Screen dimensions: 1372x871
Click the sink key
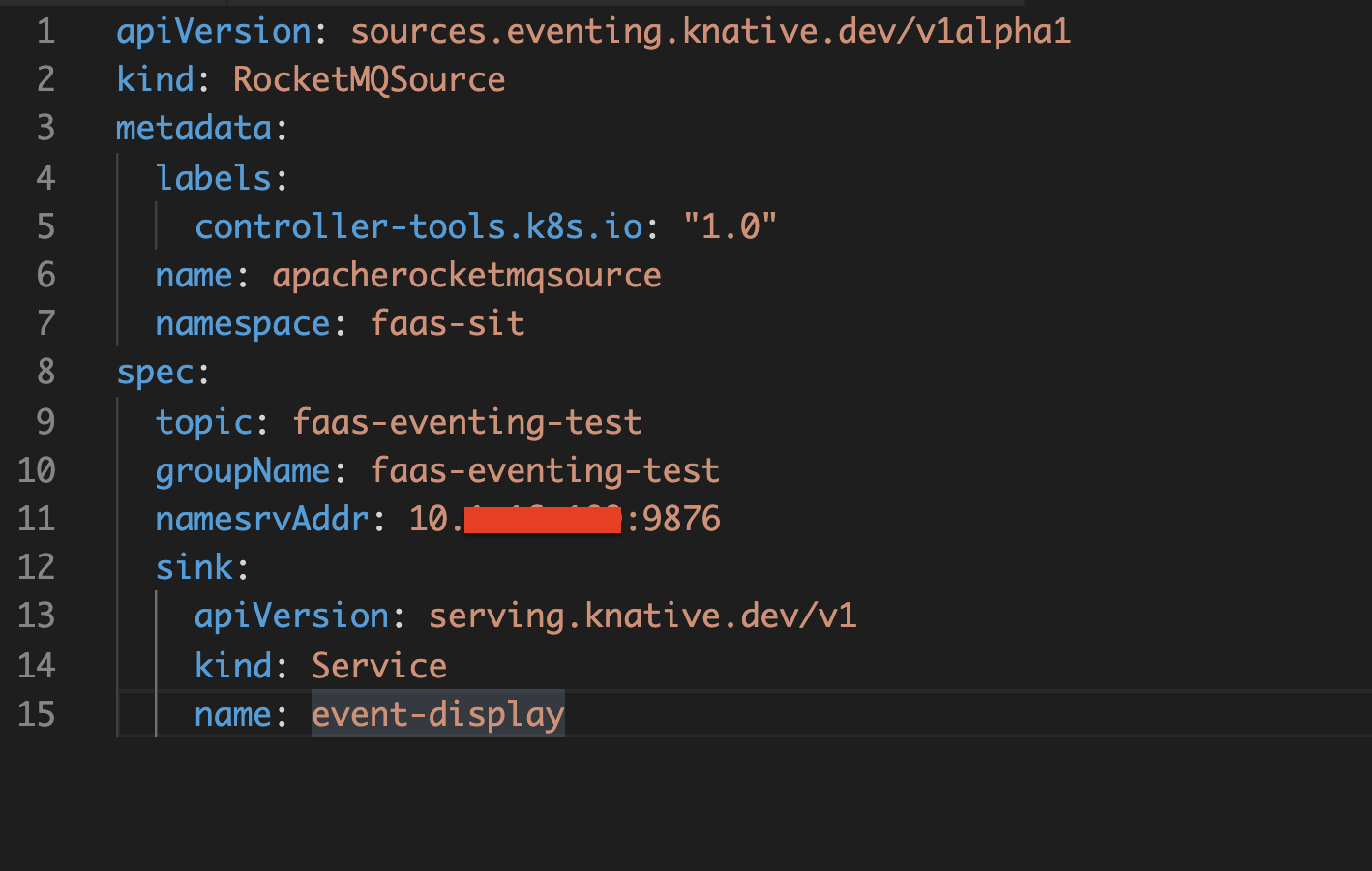click(194, 568)
